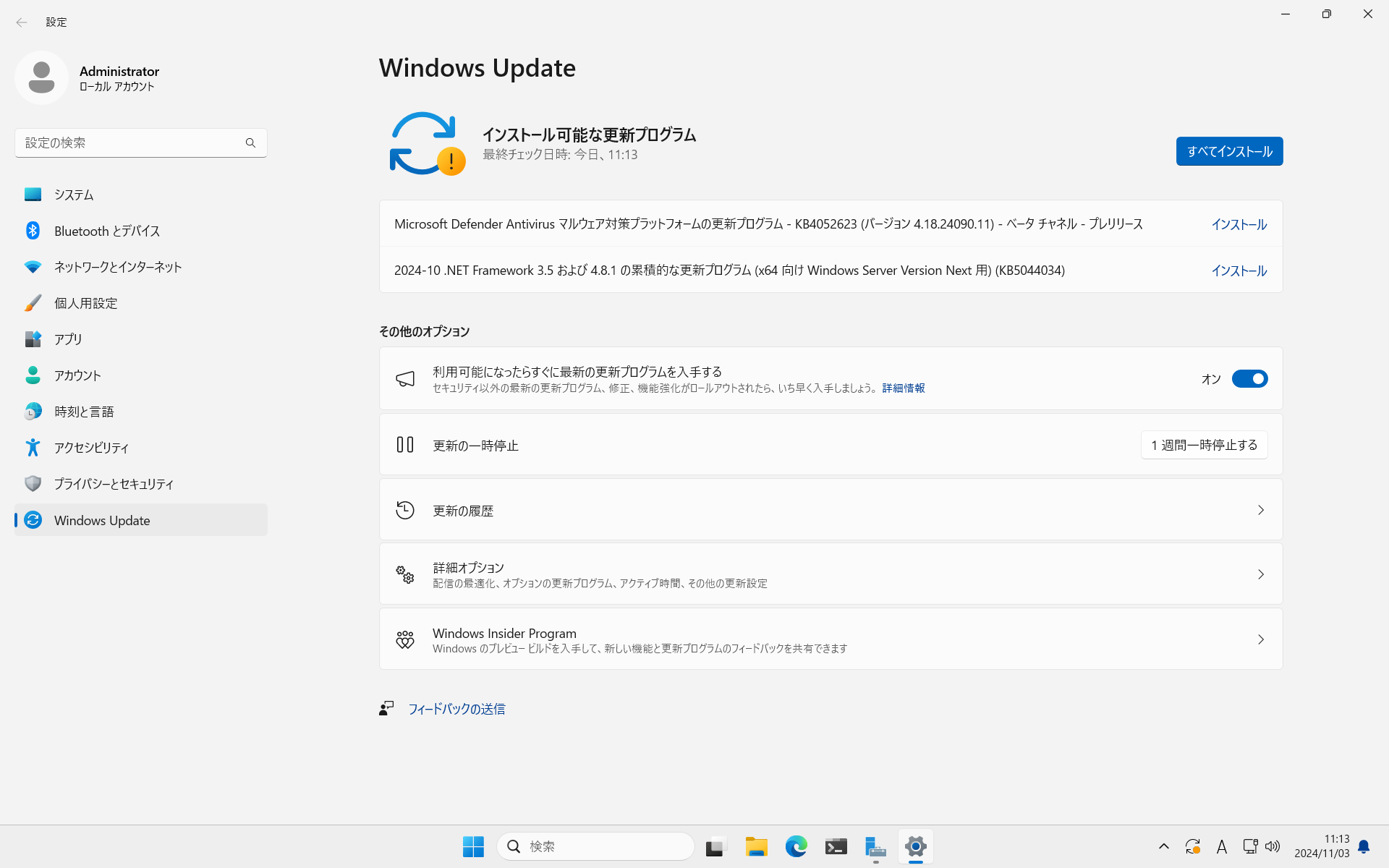Select the 個人用設定 paintbrush icon
The height and width of the screenshot is (868, 1389).
33,303
